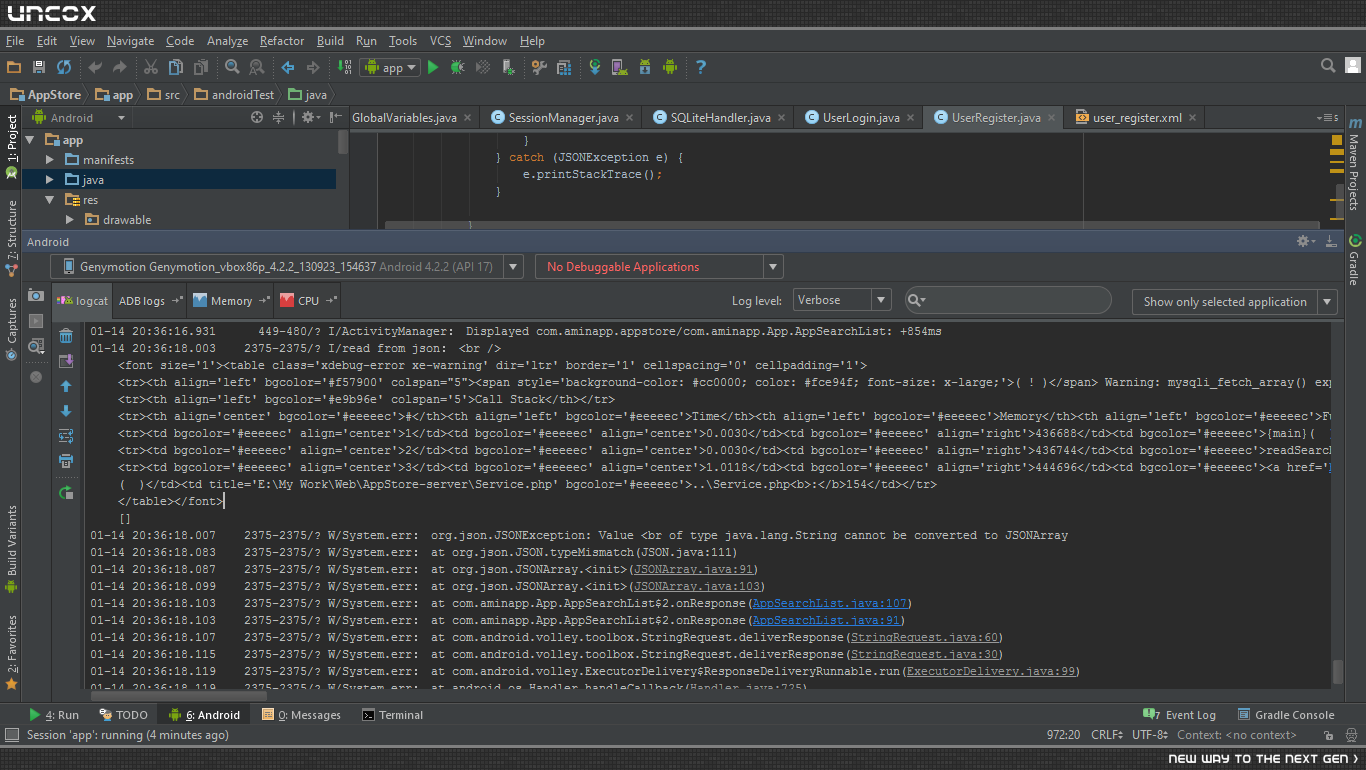Viewport: 1366px width, 770px height.
Task: Click the Open file toolbar icon
Action: (14, 67)
